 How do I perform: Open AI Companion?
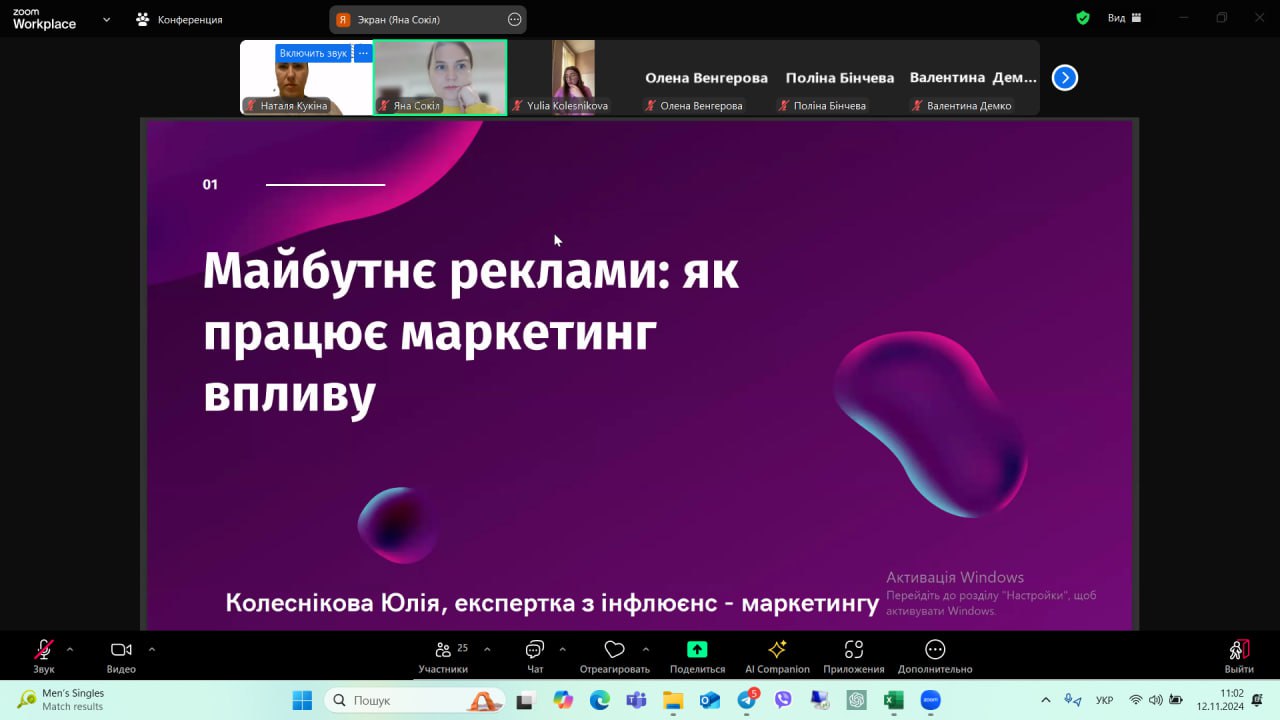[x=777, y=656]
